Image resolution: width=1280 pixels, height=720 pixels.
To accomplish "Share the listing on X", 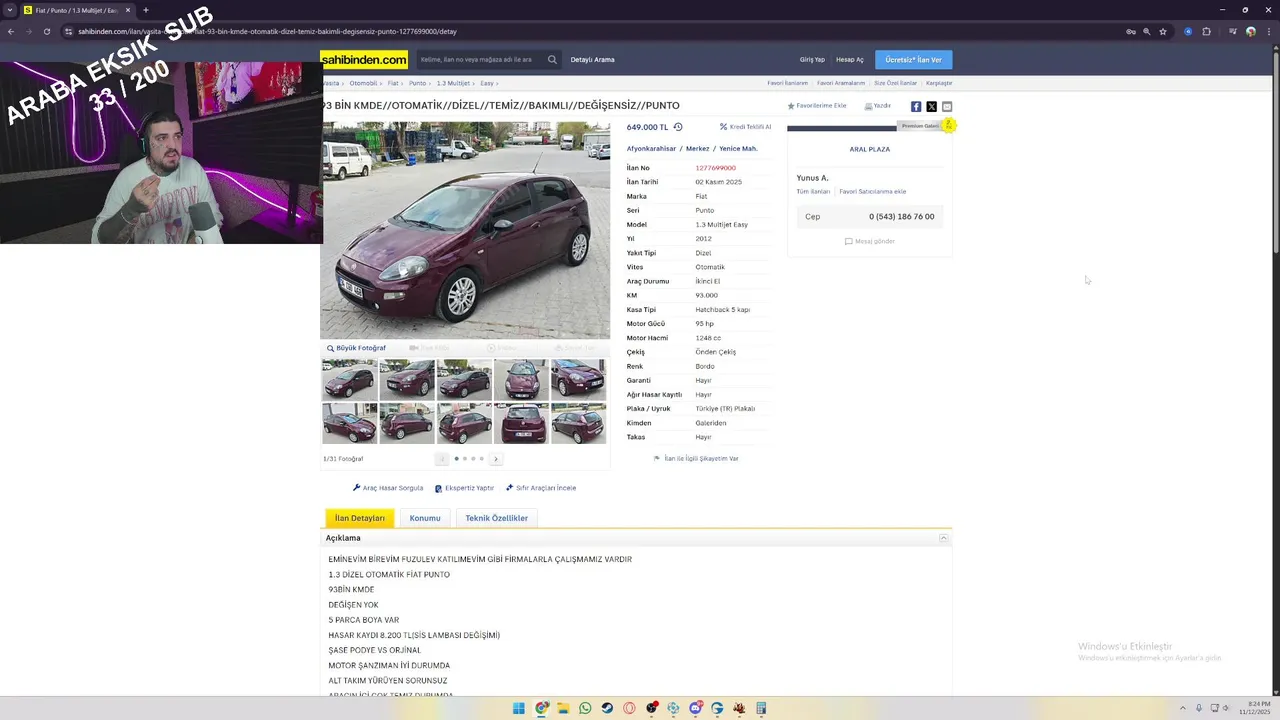I will point(931,106).
